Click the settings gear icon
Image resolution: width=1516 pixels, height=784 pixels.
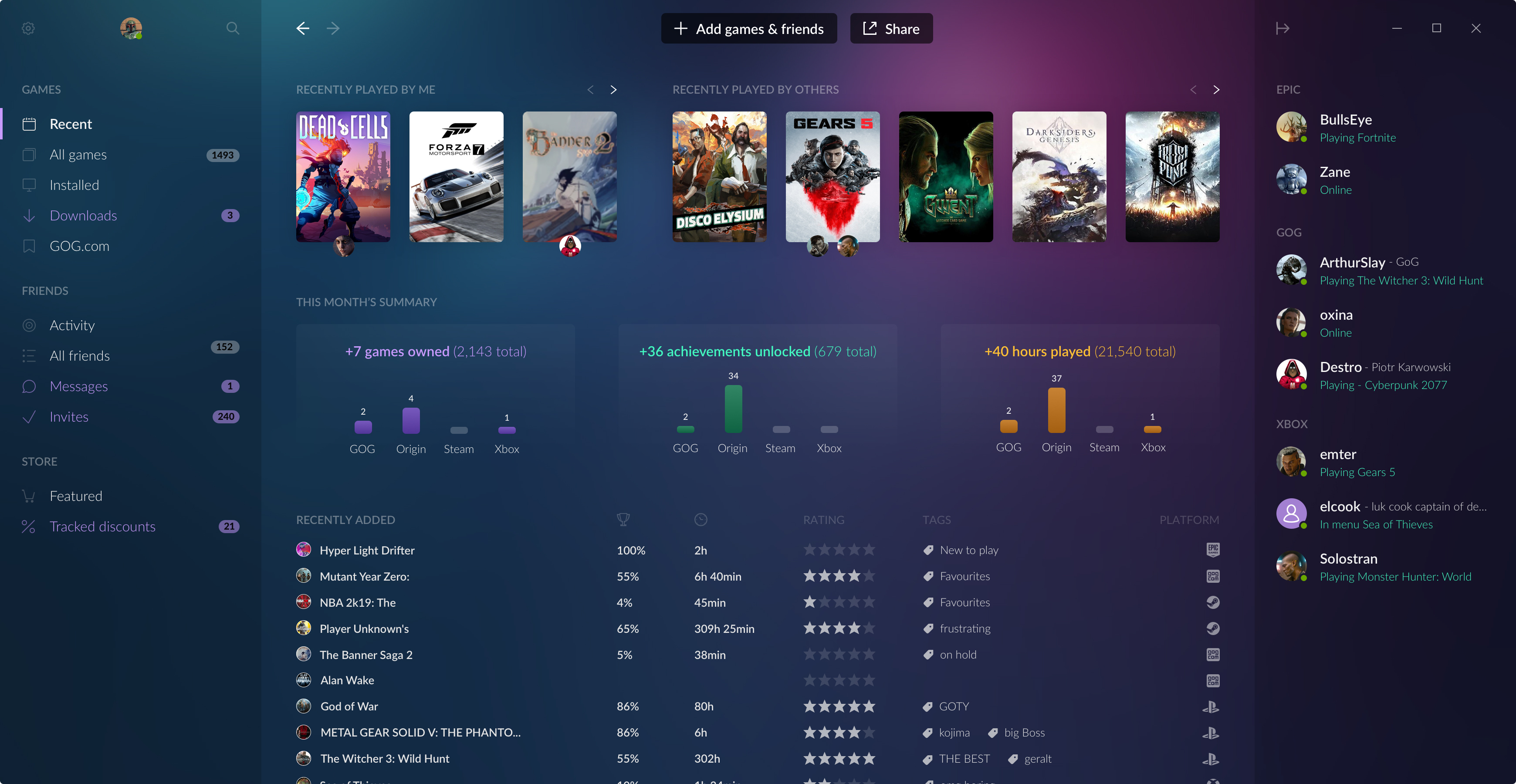(x=28, y=27)
